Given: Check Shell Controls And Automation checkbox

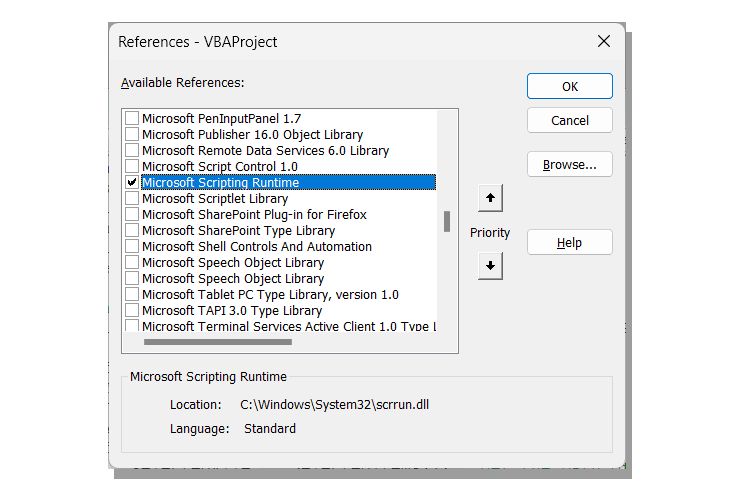Looking at the screenshot, I should point(132,246).
